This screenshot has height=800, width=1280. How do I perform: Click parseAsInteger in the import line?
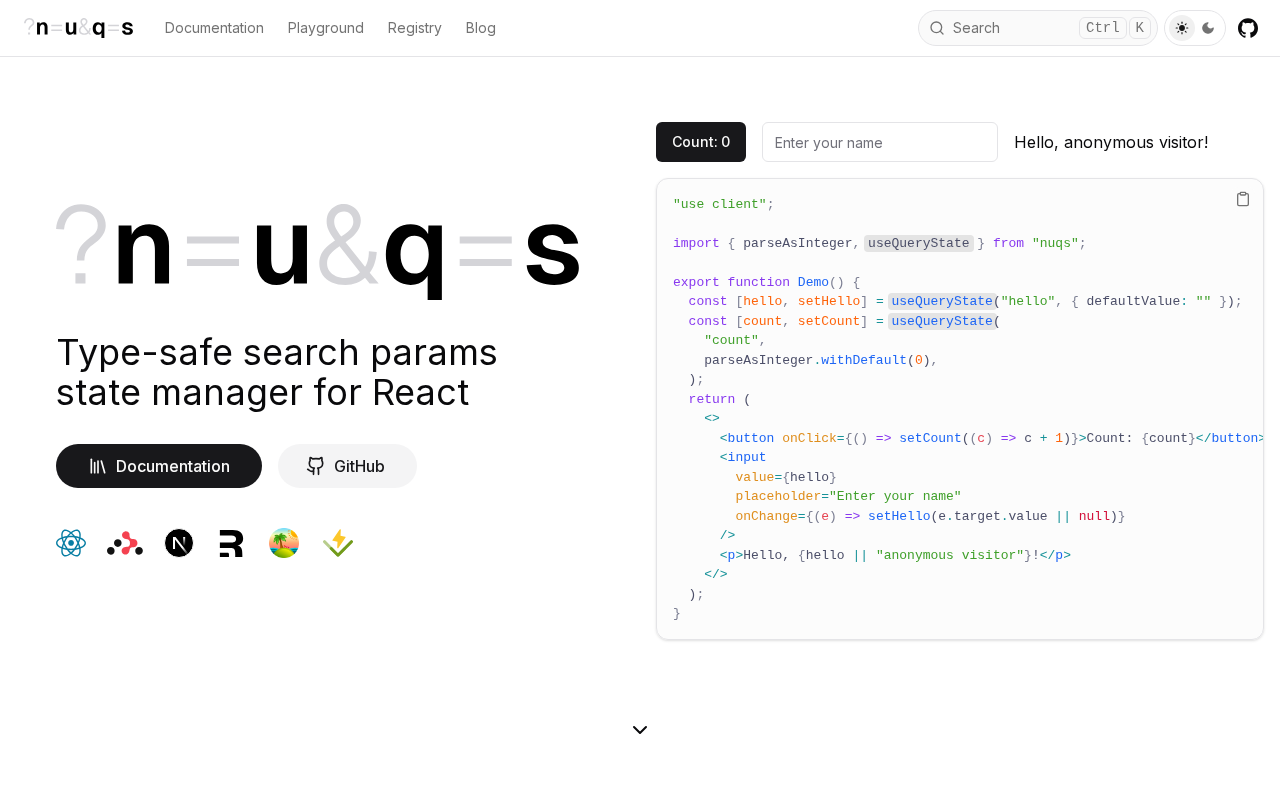pos(797,243)
